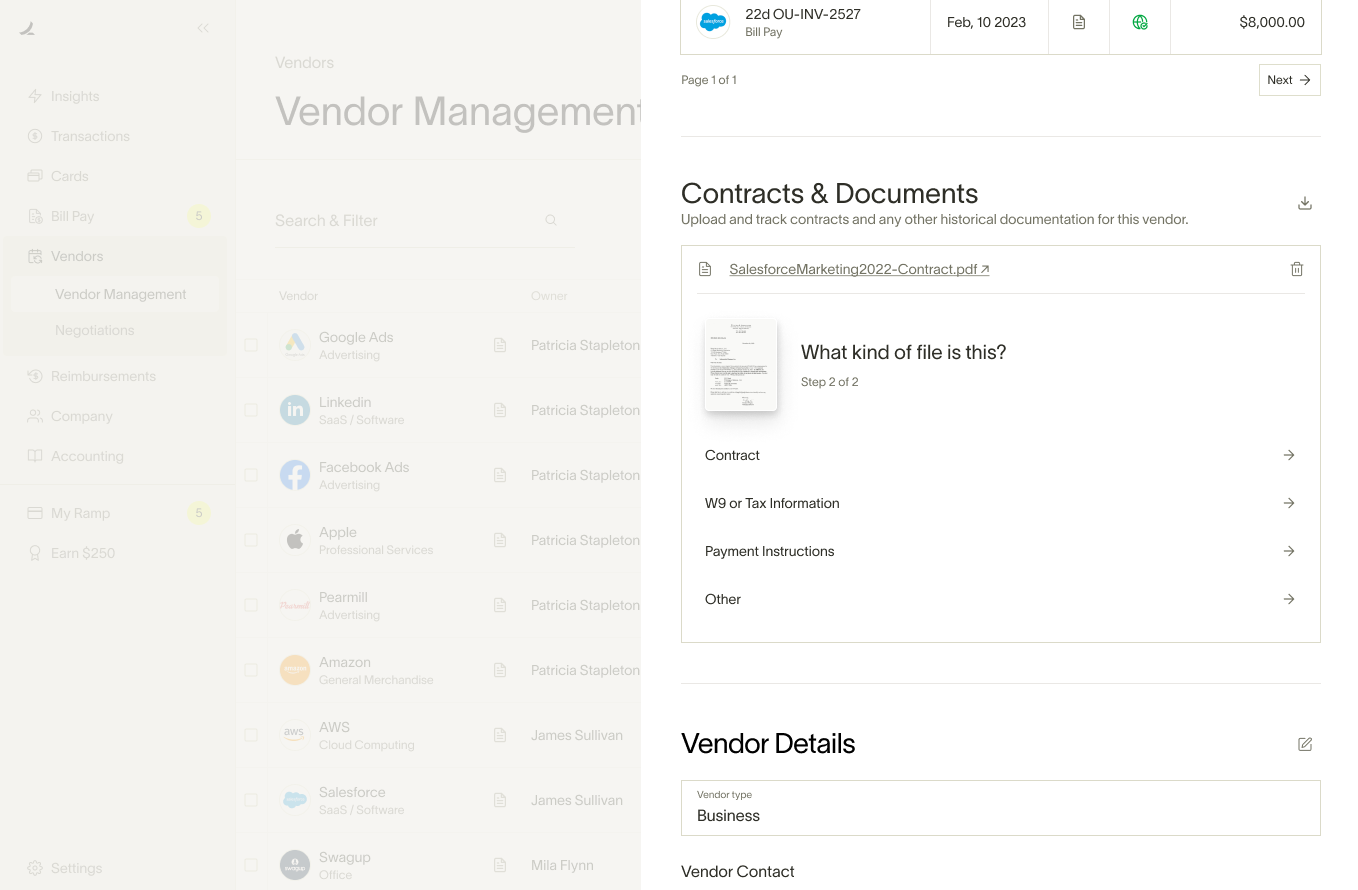Open the Vendors section in the sidebar

coord(115,256)
